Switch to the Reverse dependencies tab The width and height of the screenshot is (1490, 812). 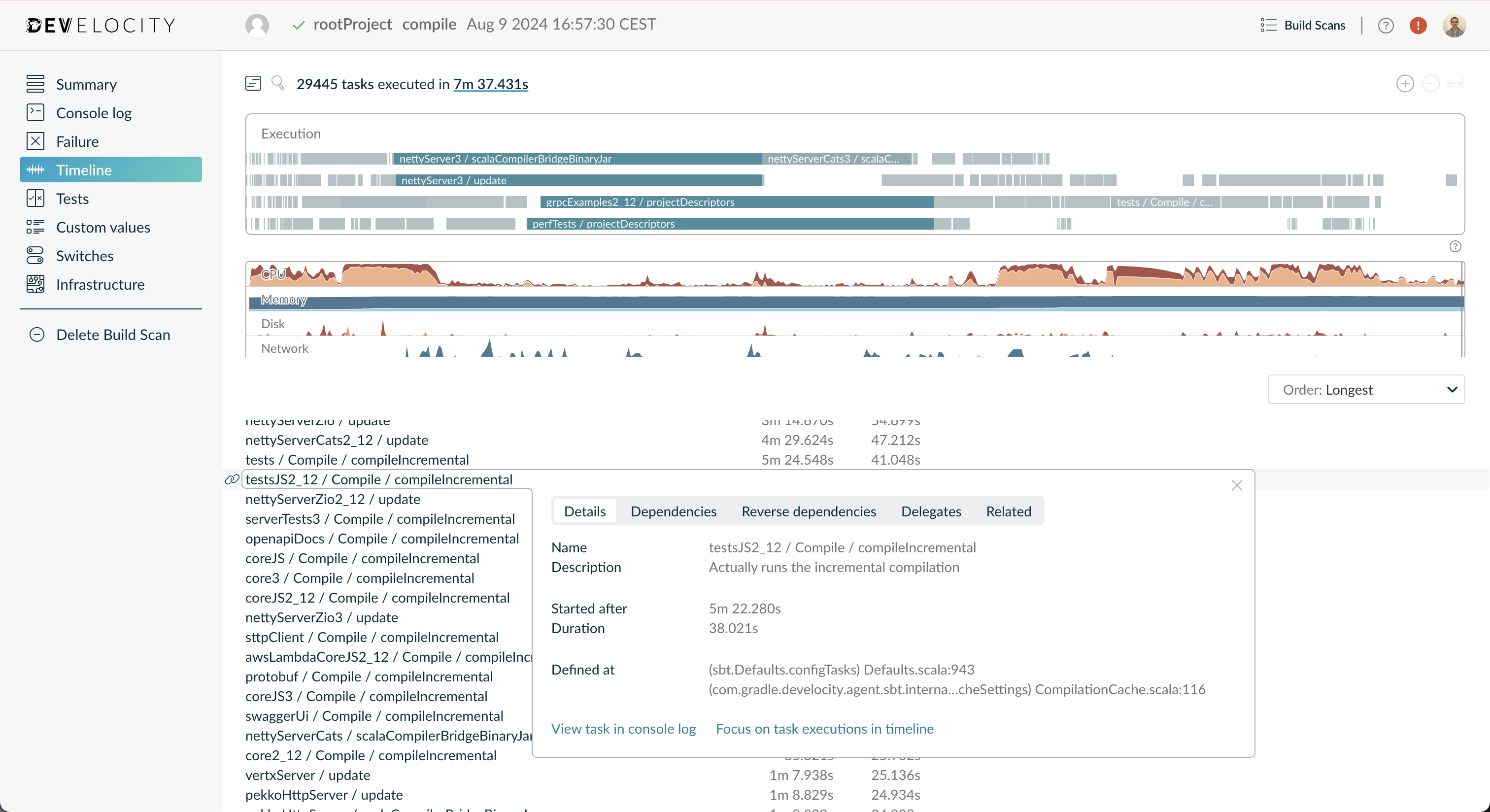coord(809,511)
